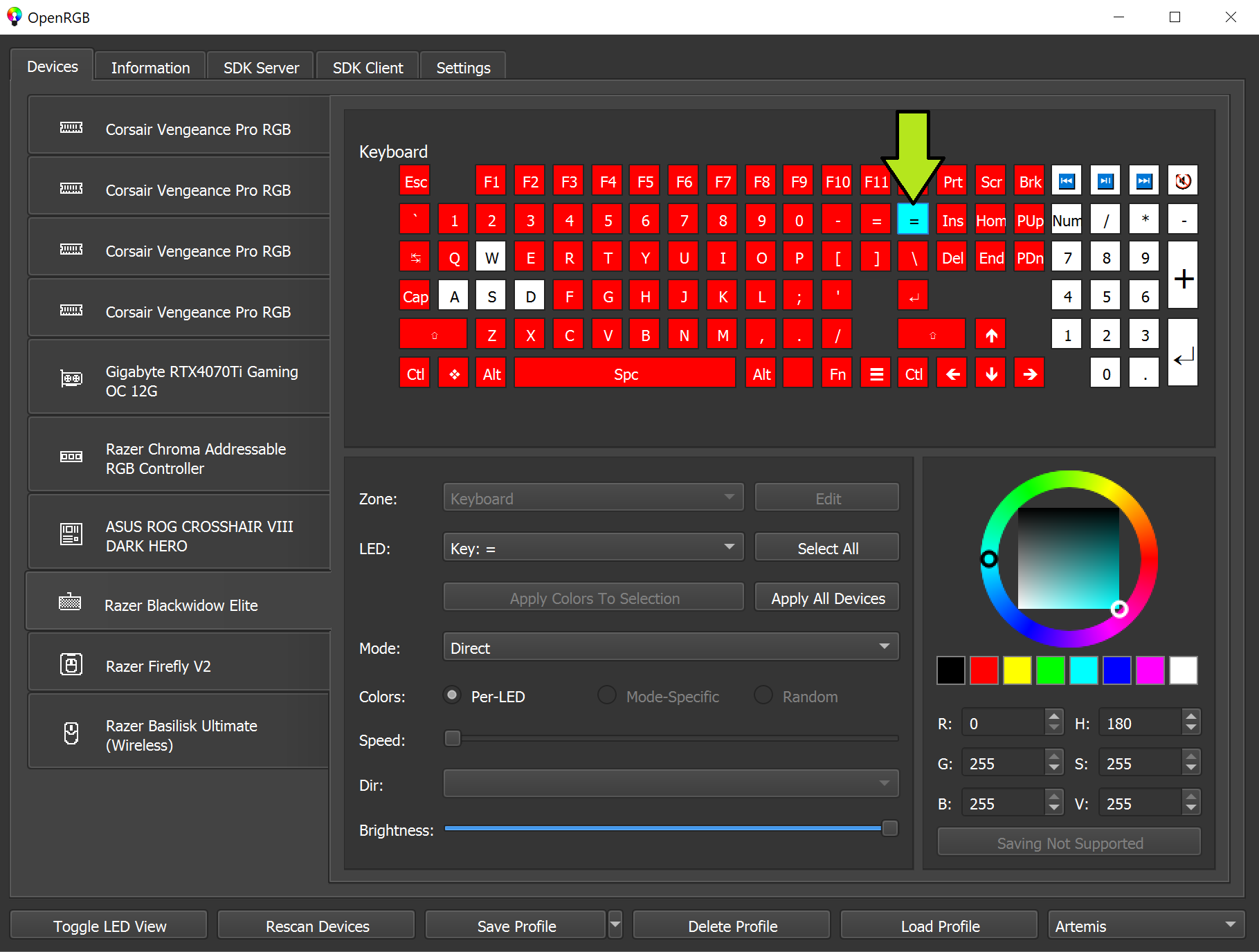The image size is (1259, 952).
Task: Click the motherboard icon beside ASUS ROG CROSSHAIR
Action: point(71,533)
